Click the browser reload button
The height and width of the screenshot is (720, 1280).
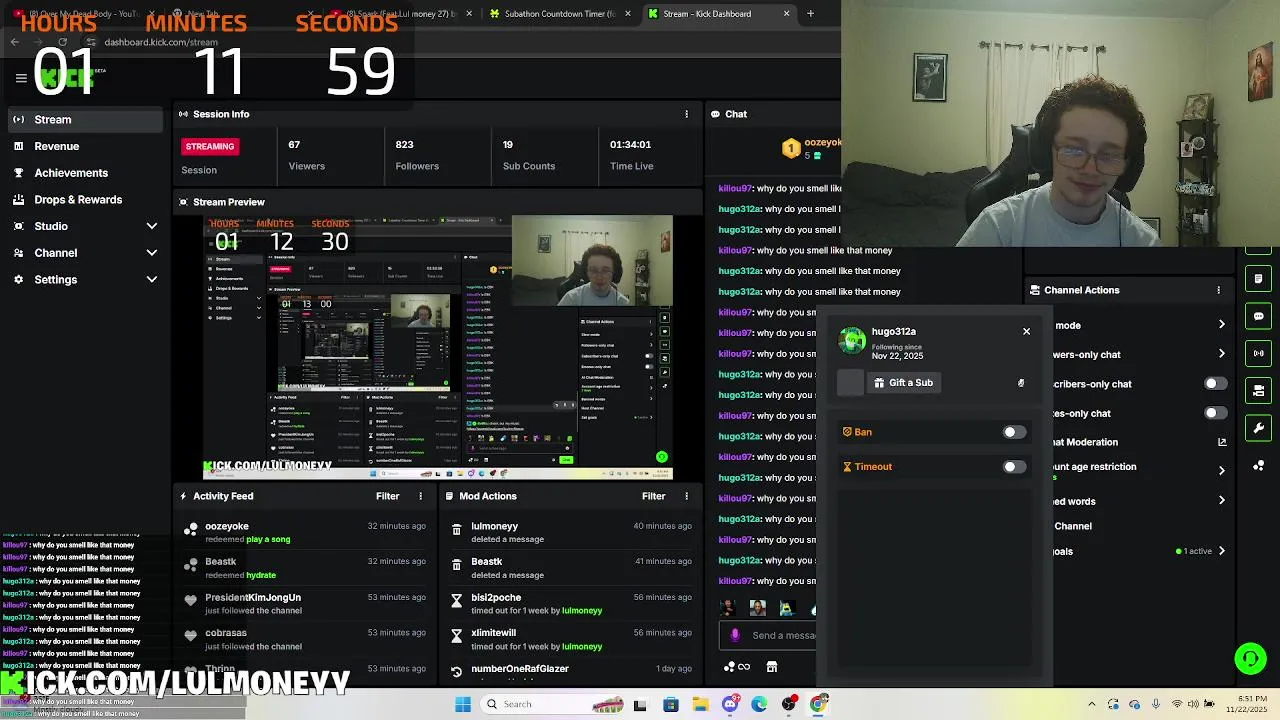click(x=62, y=42)
